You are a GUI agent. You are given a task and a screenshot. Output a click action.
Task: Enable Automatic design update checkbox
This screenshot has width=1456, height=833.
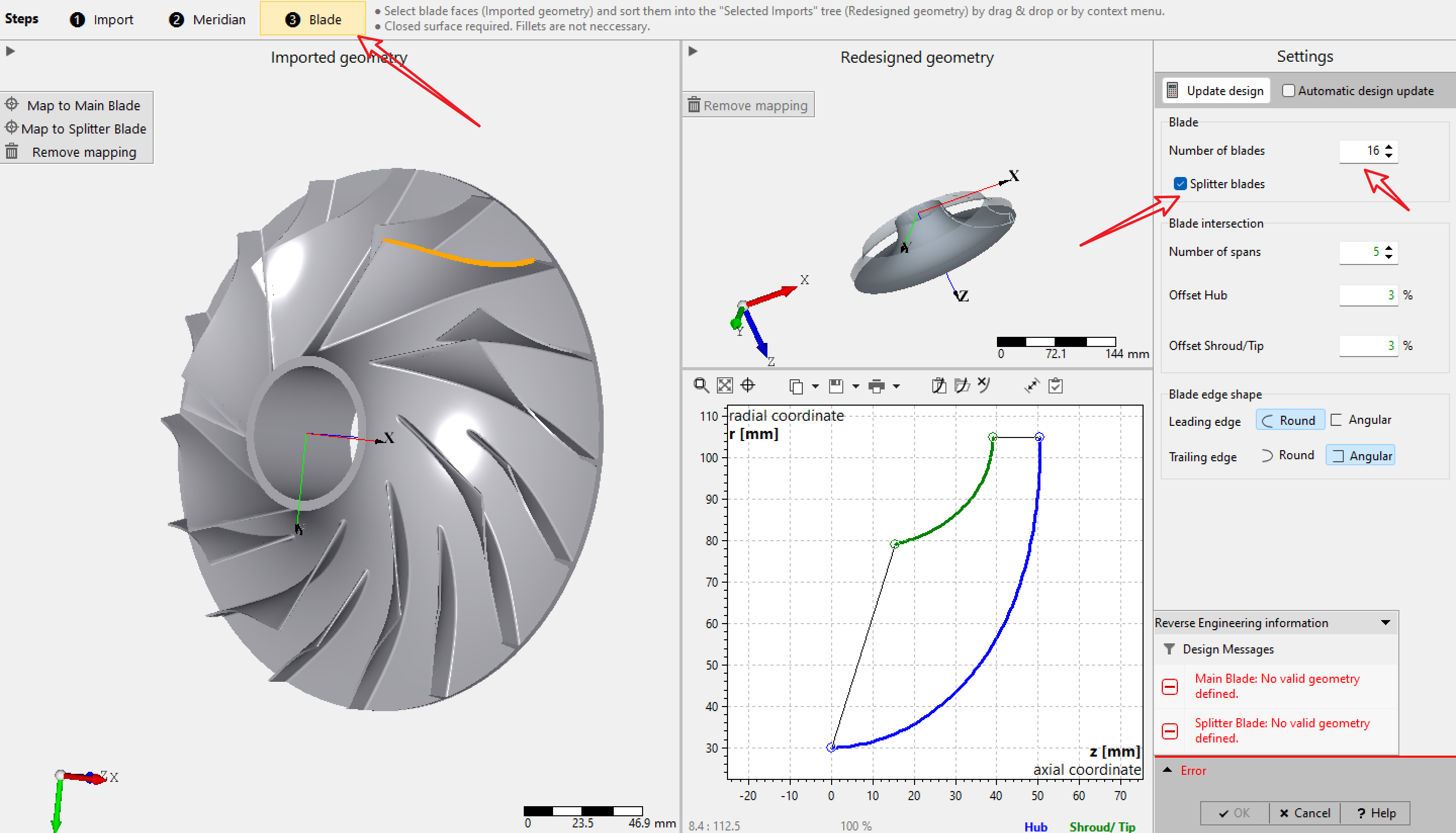click(x=1288, y=91)
